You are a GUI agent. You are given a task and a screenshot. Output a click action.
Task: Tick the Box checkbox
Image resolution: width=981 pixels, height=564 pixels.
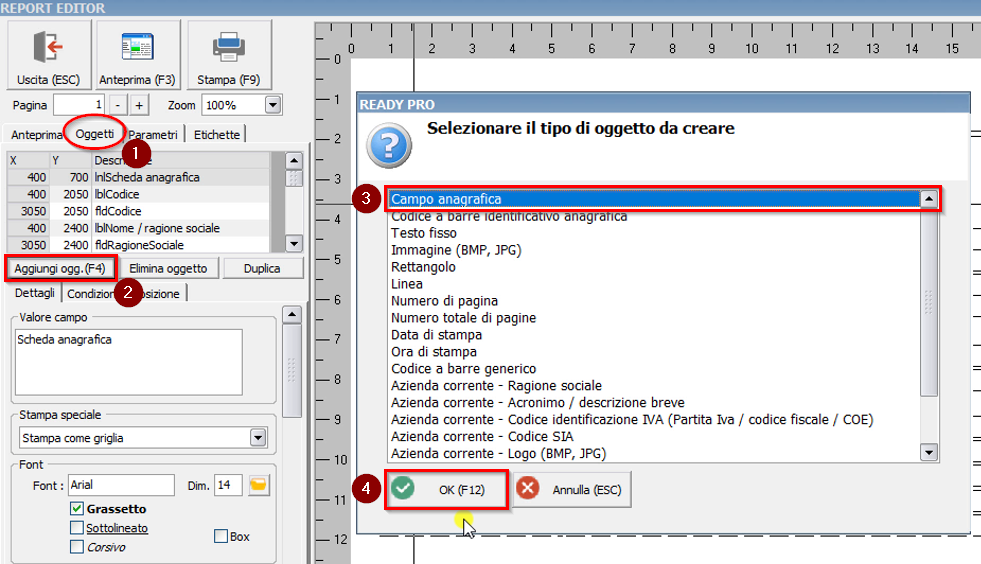click(x=221, y=537)
